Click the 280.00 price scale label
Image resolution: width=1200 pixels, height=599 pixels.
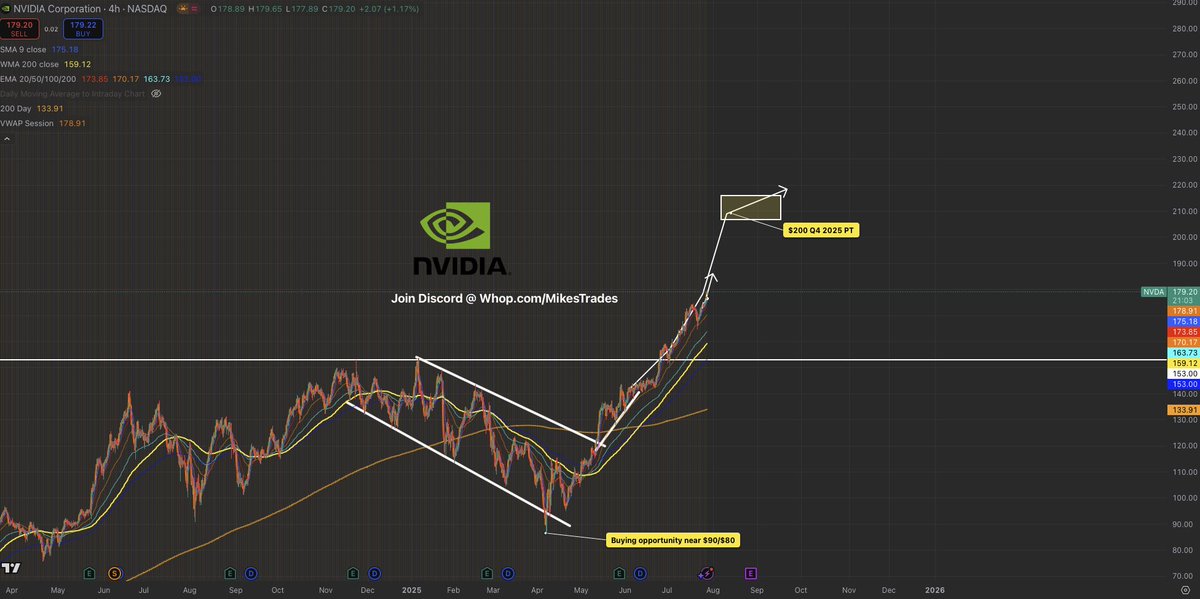[1186, 29]
